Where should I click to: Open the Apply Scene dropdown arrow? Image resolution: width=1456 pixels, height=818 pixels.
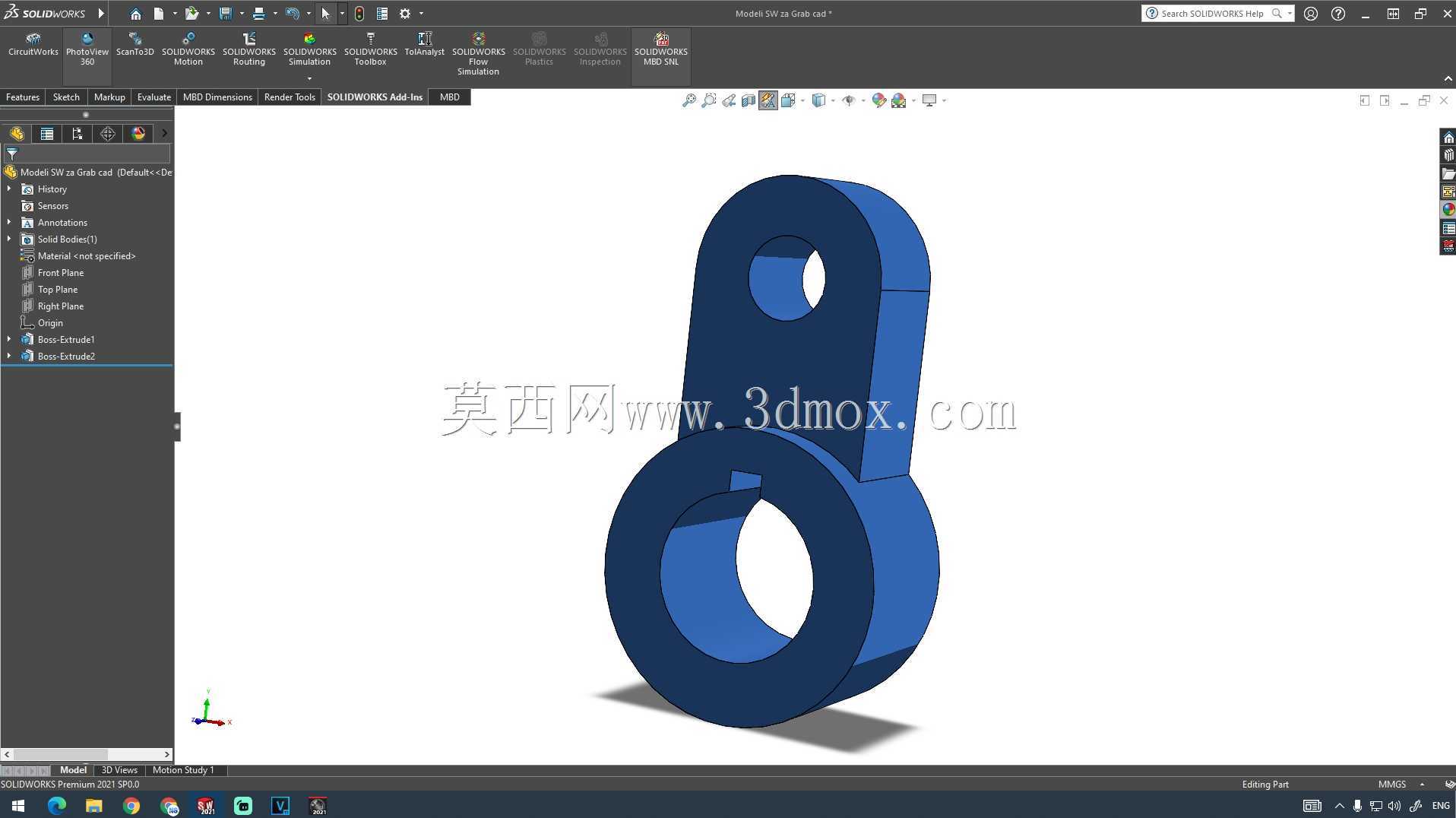click(x=913, y=100)
